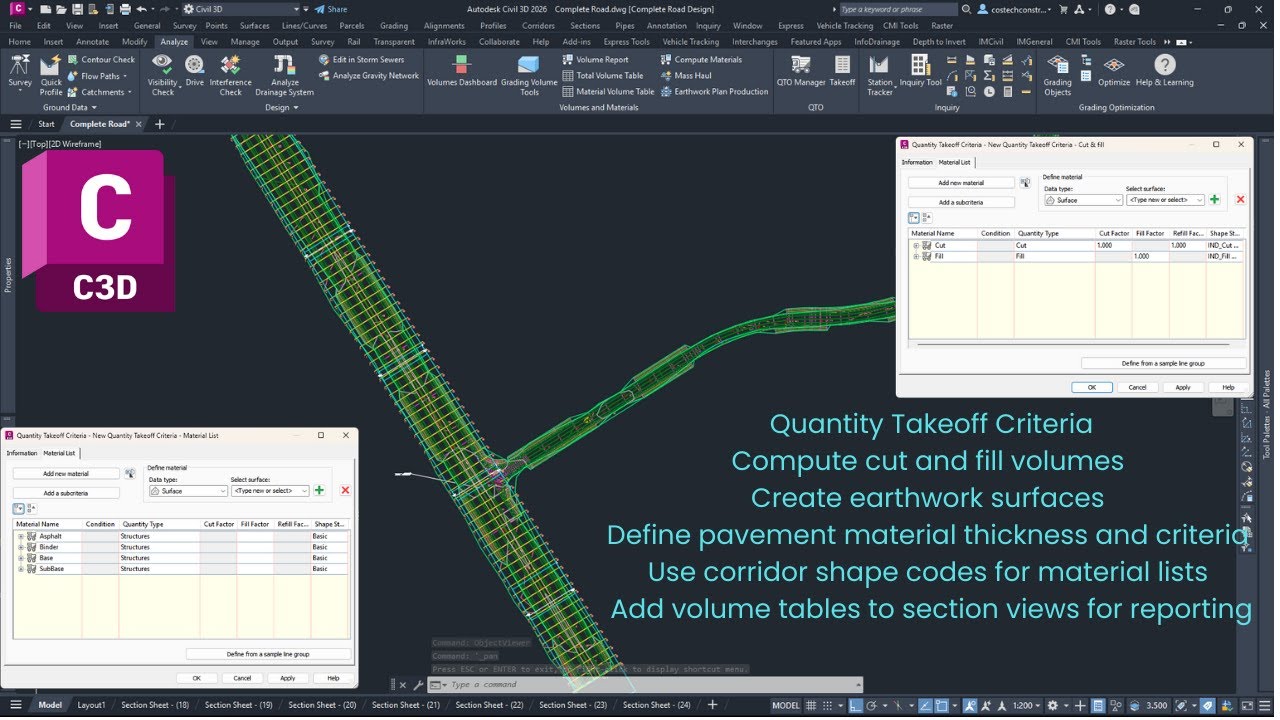The image size is (1280, 720).
Task: Expand the Asphalt material row
Action: pyautogui.click(x=21, y=536)
